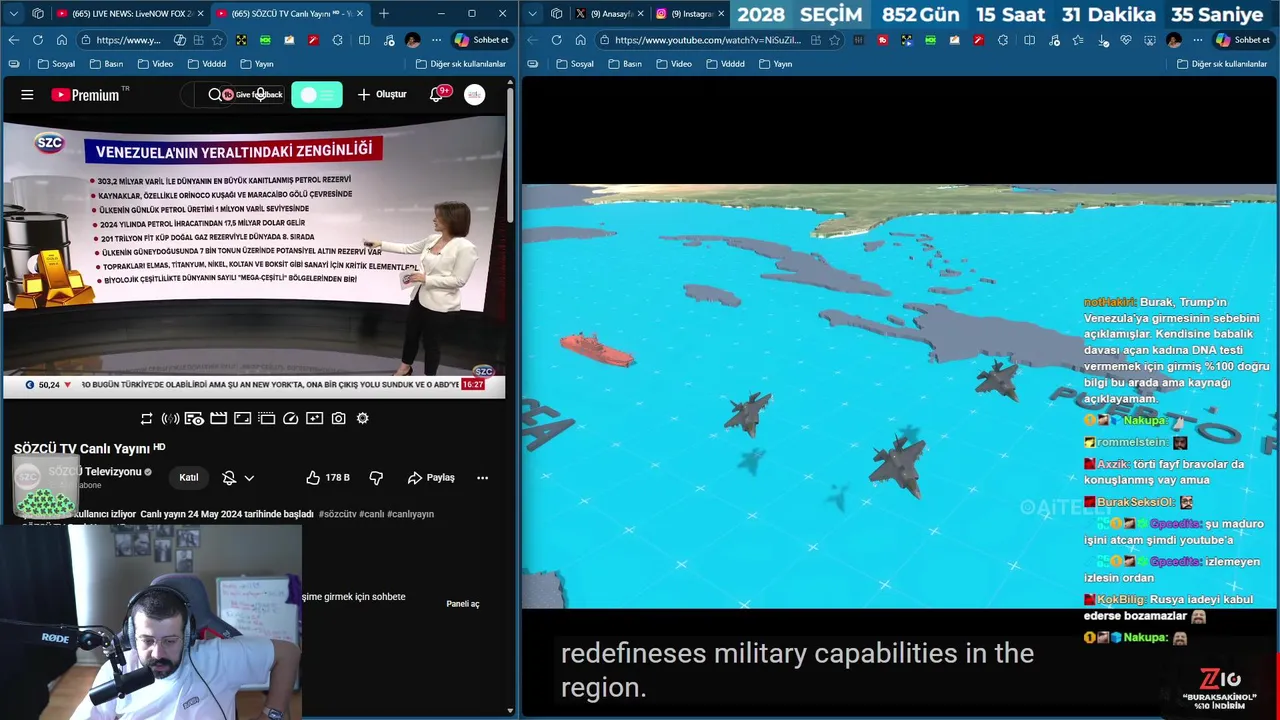
Task: Go to home page in left browser
Action: coord(61,40)
